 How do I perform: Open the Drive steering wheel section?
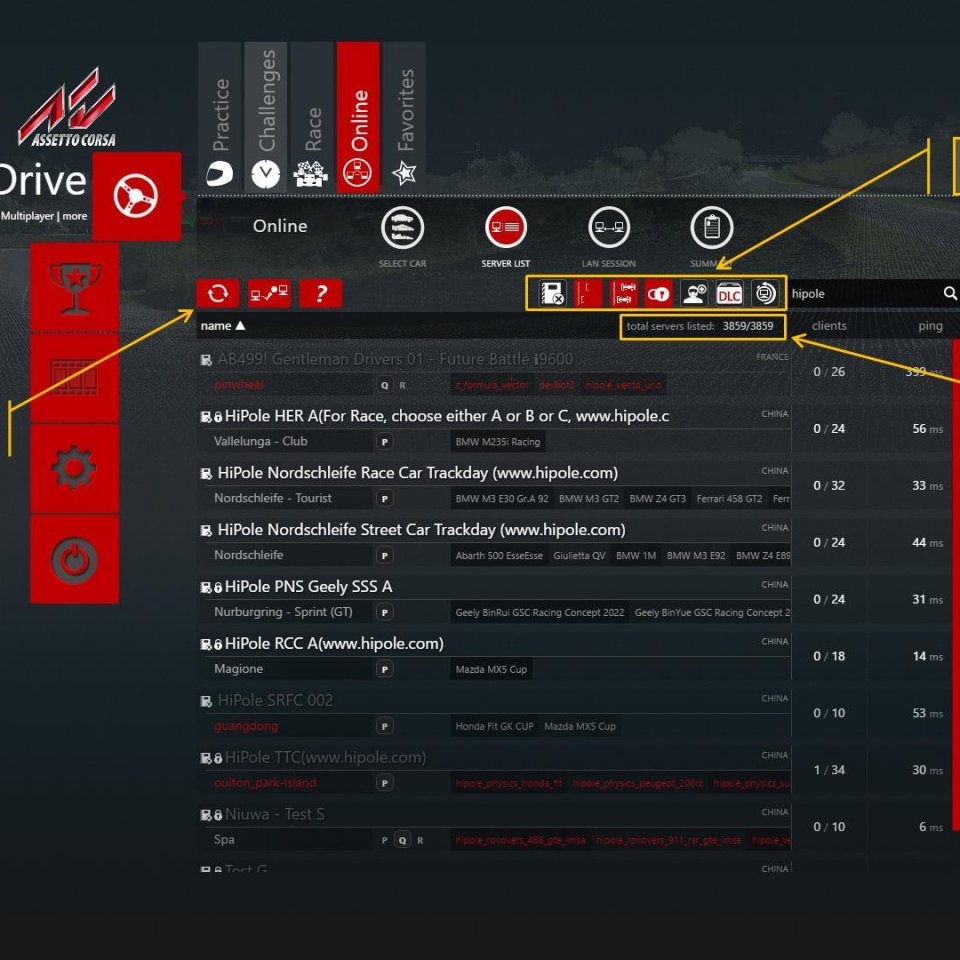(137, 196)
